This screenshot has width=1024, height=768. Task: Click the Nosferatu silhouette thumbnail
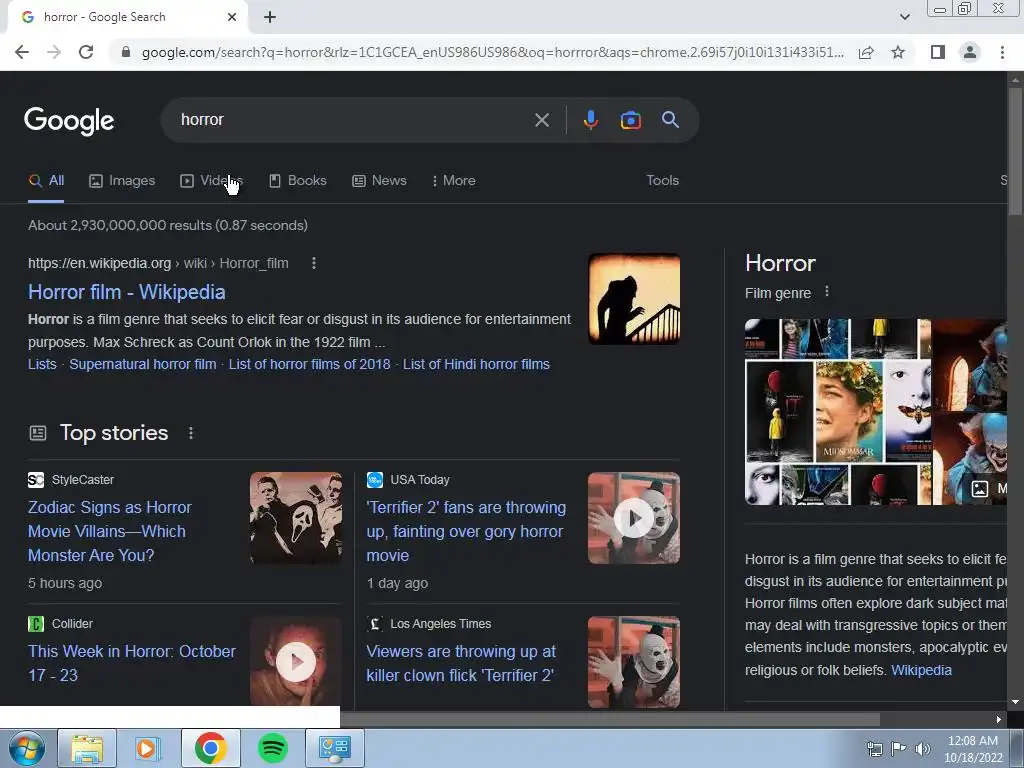(634, 298)
